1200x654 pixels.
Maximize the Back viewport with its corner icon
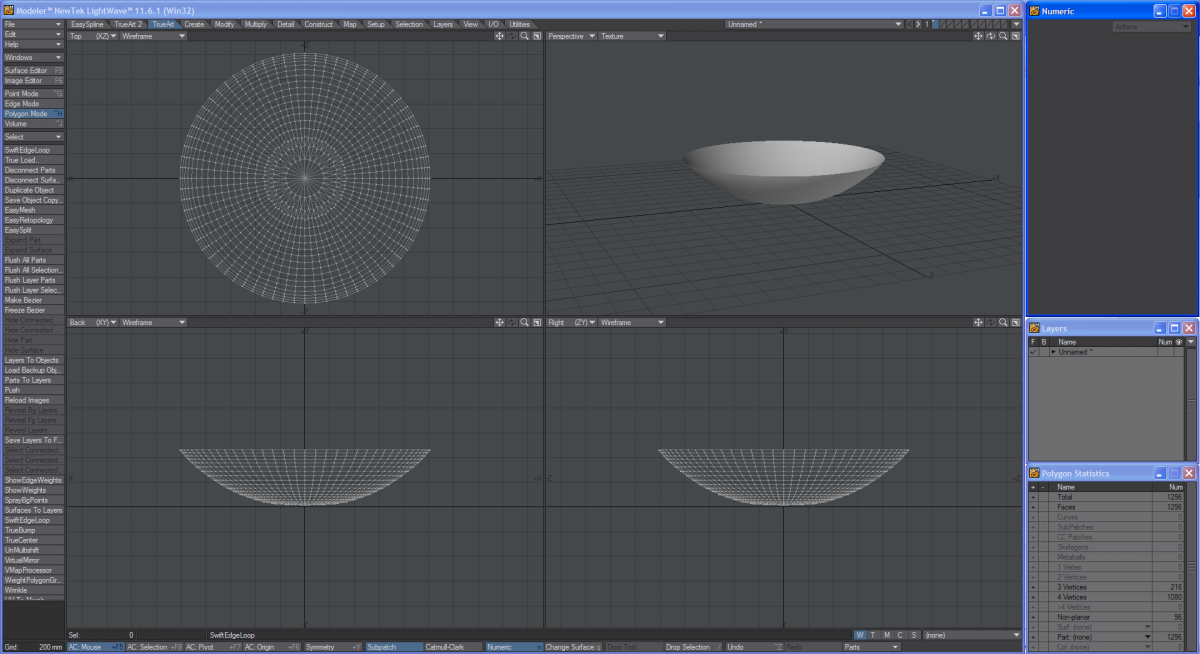(536, 323)
